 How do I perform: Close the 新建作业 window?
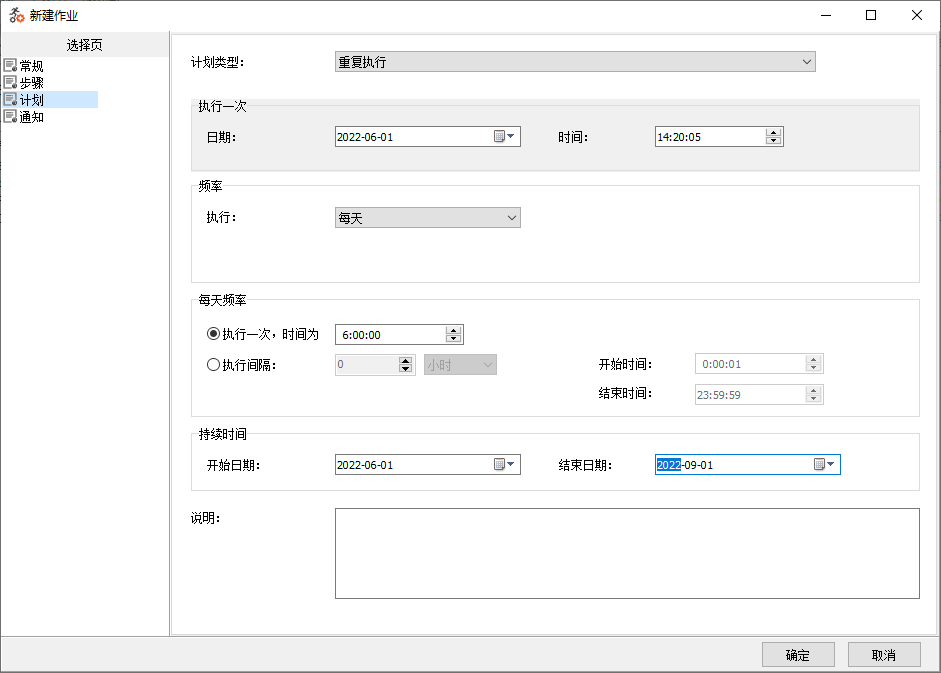[916, 15]
